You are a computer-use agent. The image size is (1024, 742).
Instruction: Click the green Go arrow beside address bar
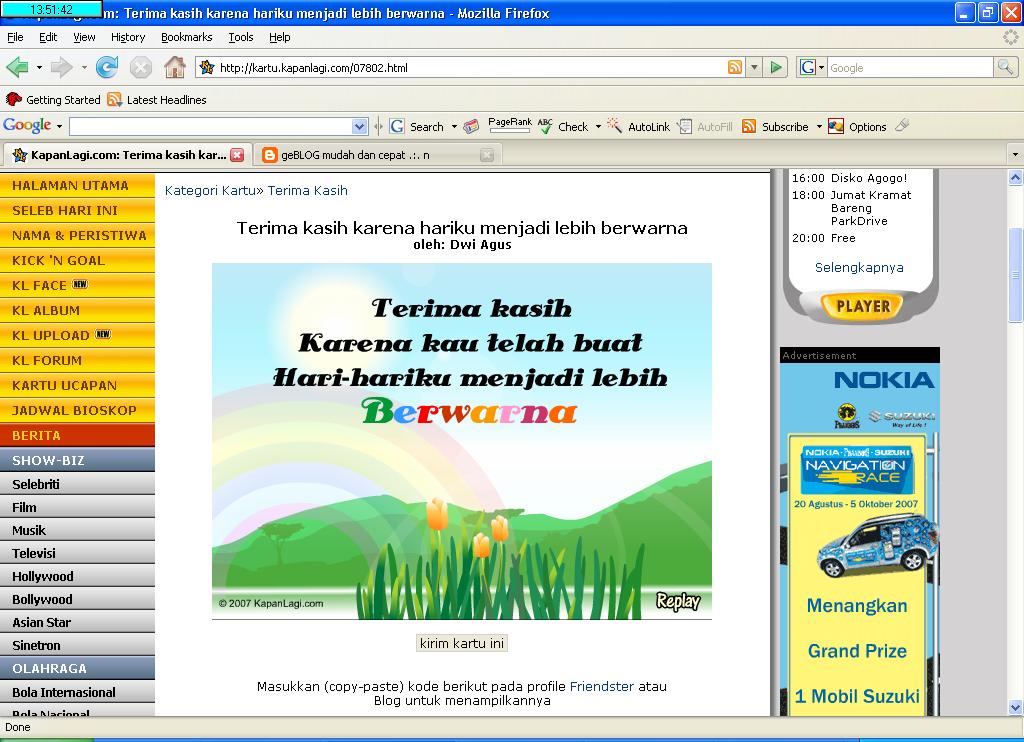click(x=776, y=67)
